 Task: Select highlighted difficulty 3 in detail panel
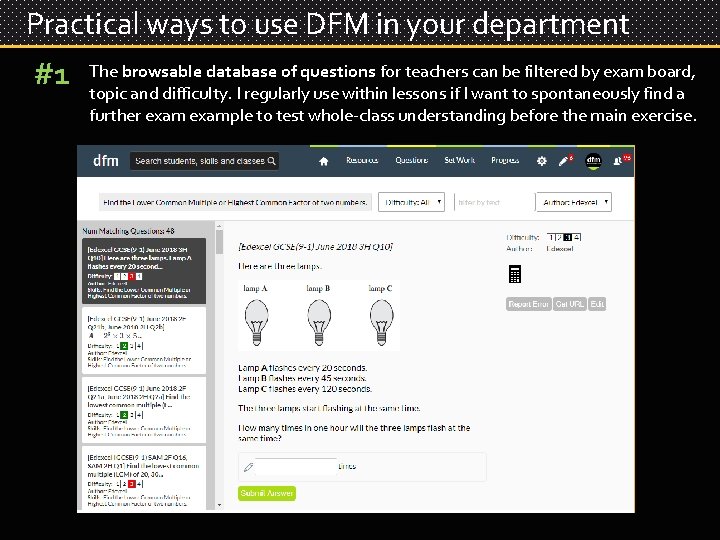point(568,237)
